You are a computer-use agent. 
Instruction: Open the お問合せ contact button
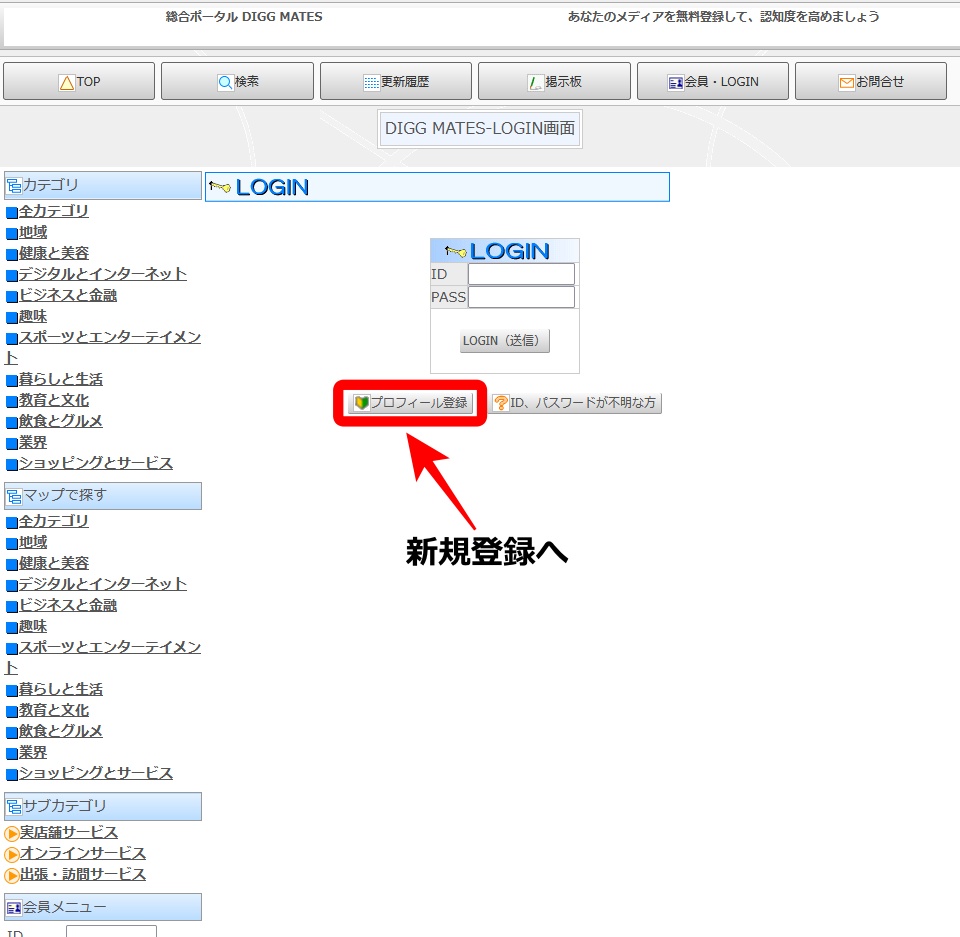click(x=871, y=81)
